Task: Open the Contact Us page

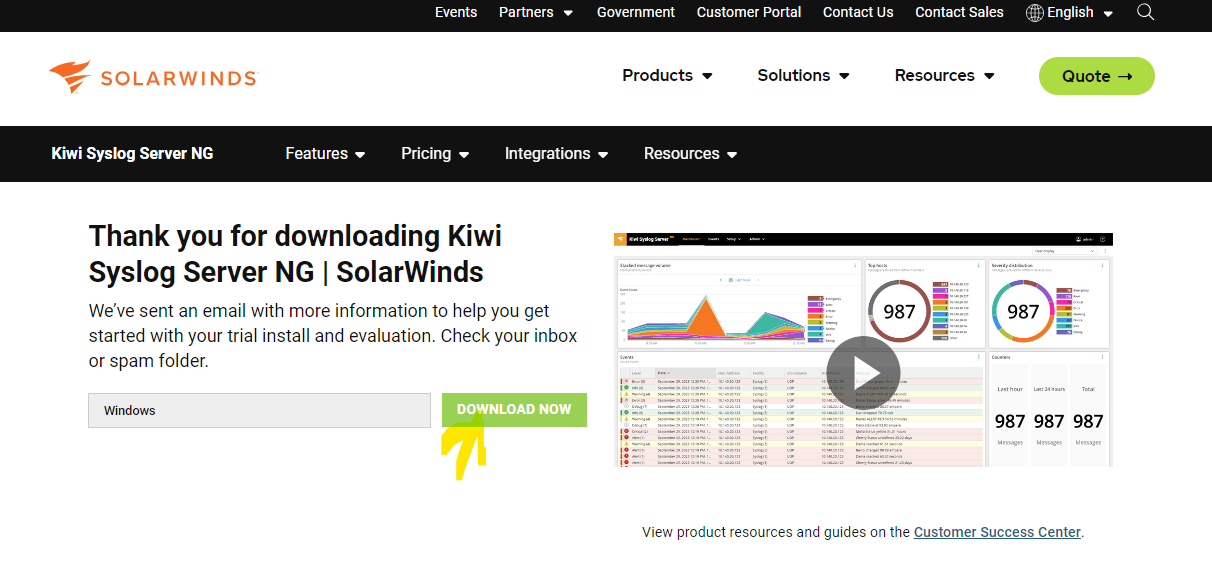Action: (x=858, y=12)
